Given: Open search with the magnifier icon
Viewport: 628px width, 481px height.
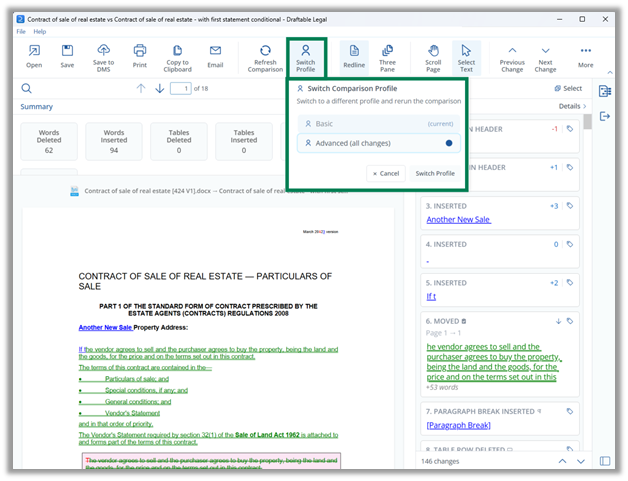Looking at the screenshot, I should 26,88.
